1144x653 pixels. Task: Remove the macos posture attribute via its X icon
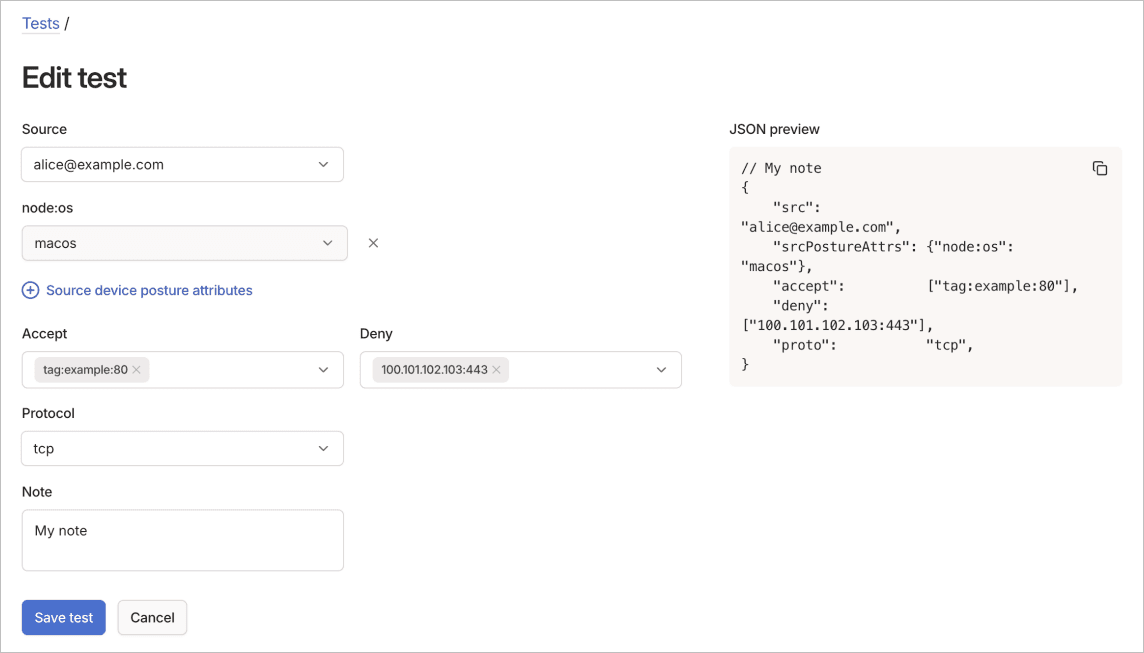tap(373, 242)
